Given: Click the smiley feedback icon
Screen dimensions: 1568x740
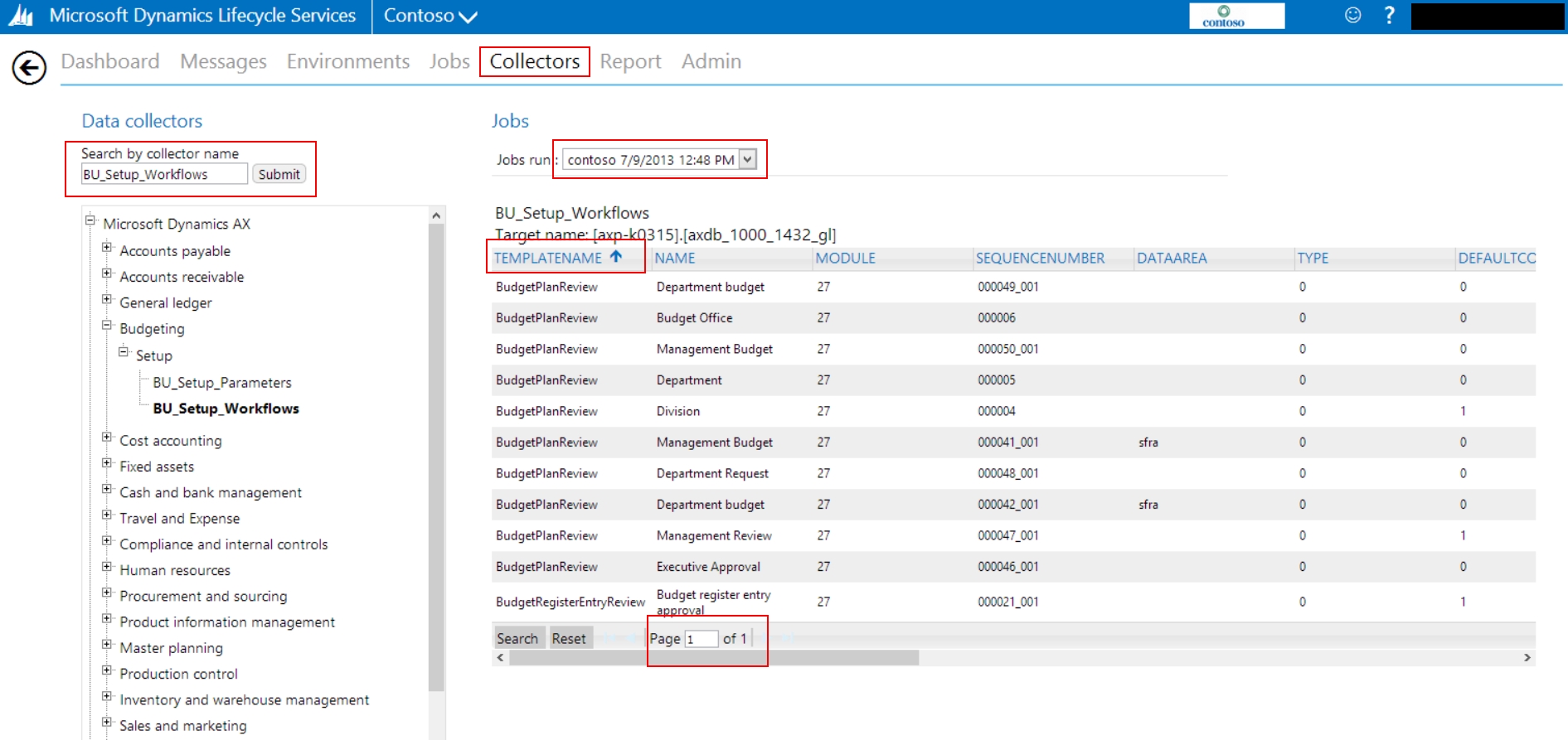Looking at the screenshot, I should tap(1352, 16).
